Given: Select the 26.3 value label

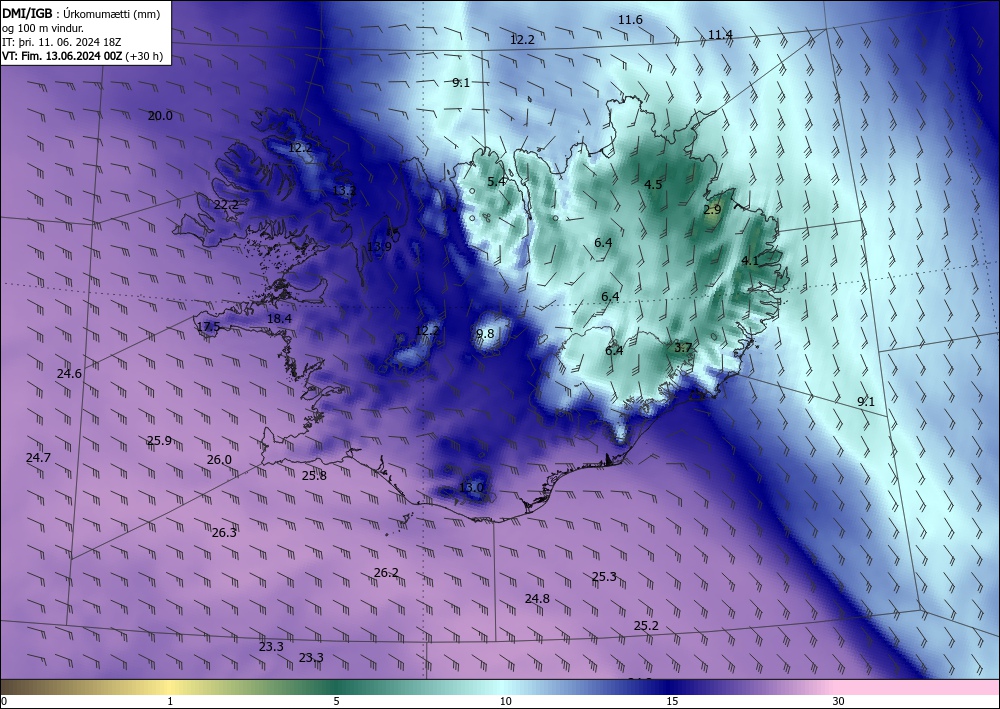Looking at the screenshot, I should pos(224,532).
